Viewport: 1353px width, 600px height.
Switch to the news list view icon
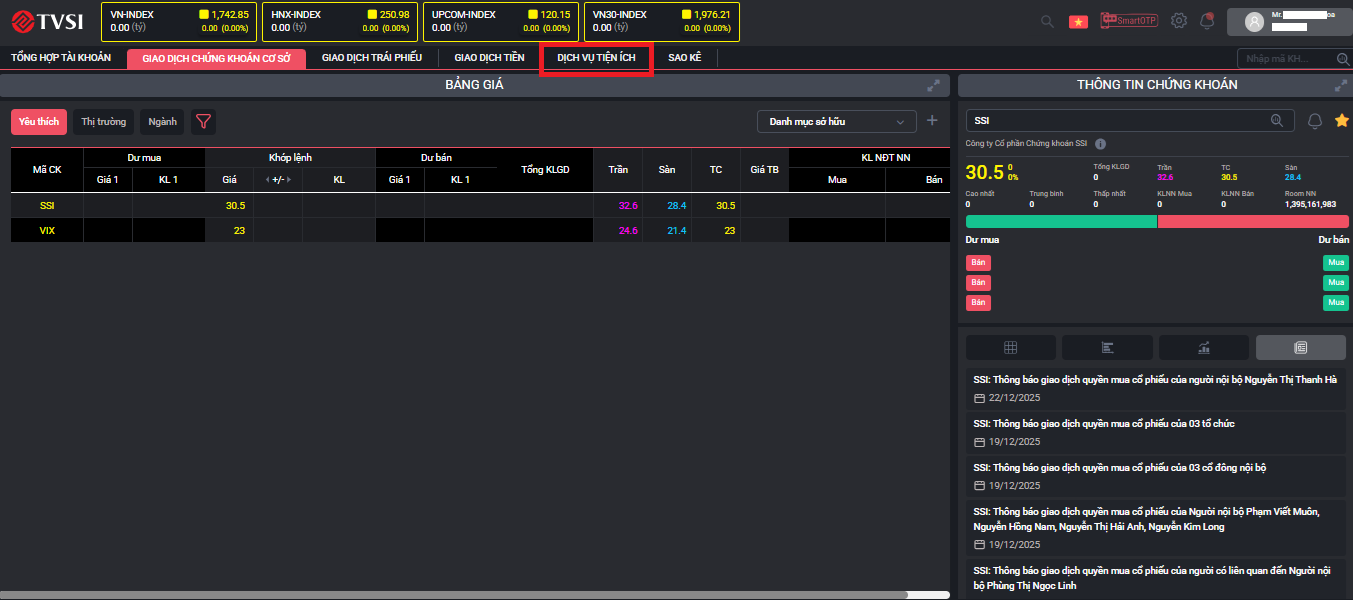click(x=1300, y=347)
